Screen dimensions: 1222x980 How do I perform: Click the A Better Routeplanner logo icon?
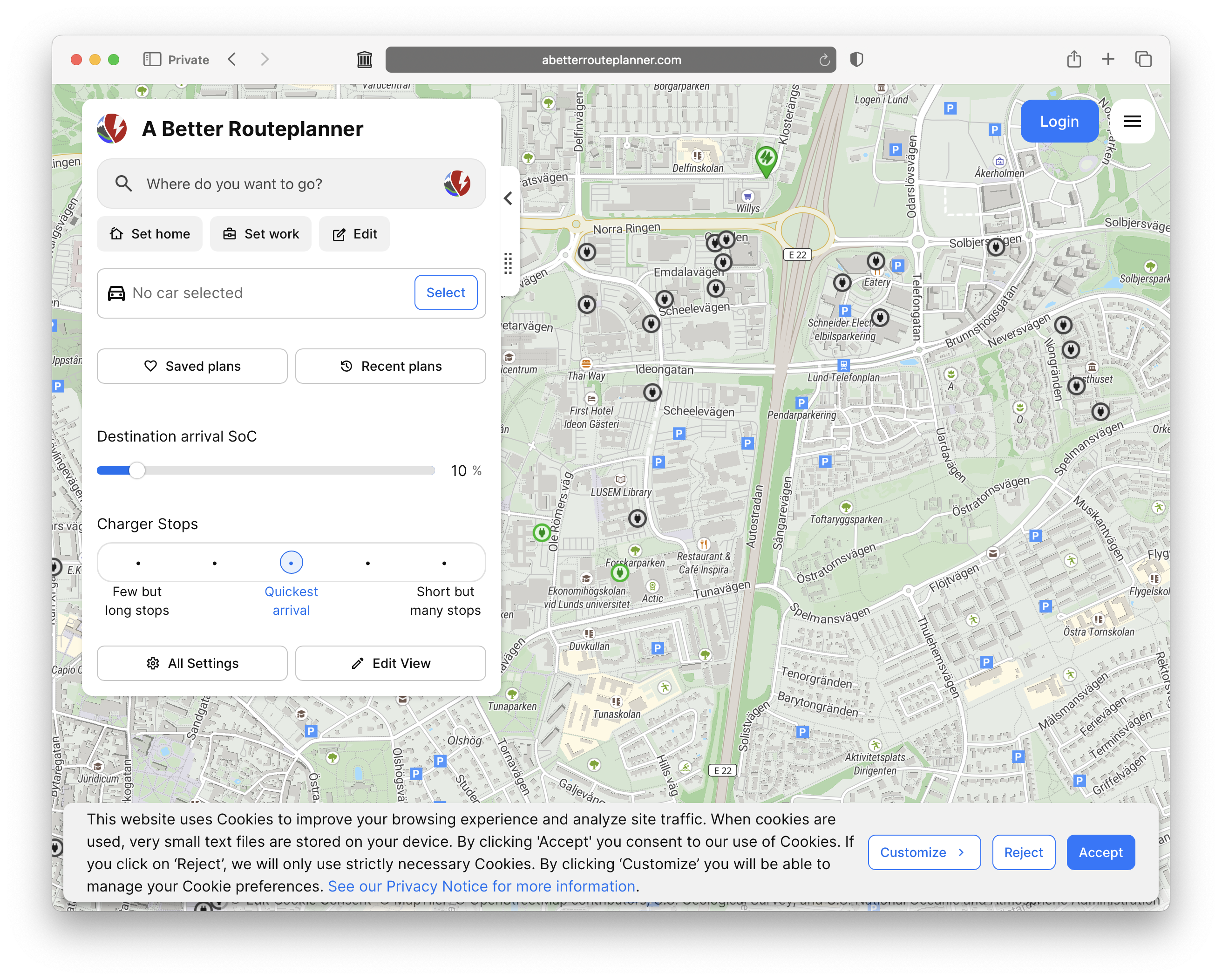coord(112,129)
